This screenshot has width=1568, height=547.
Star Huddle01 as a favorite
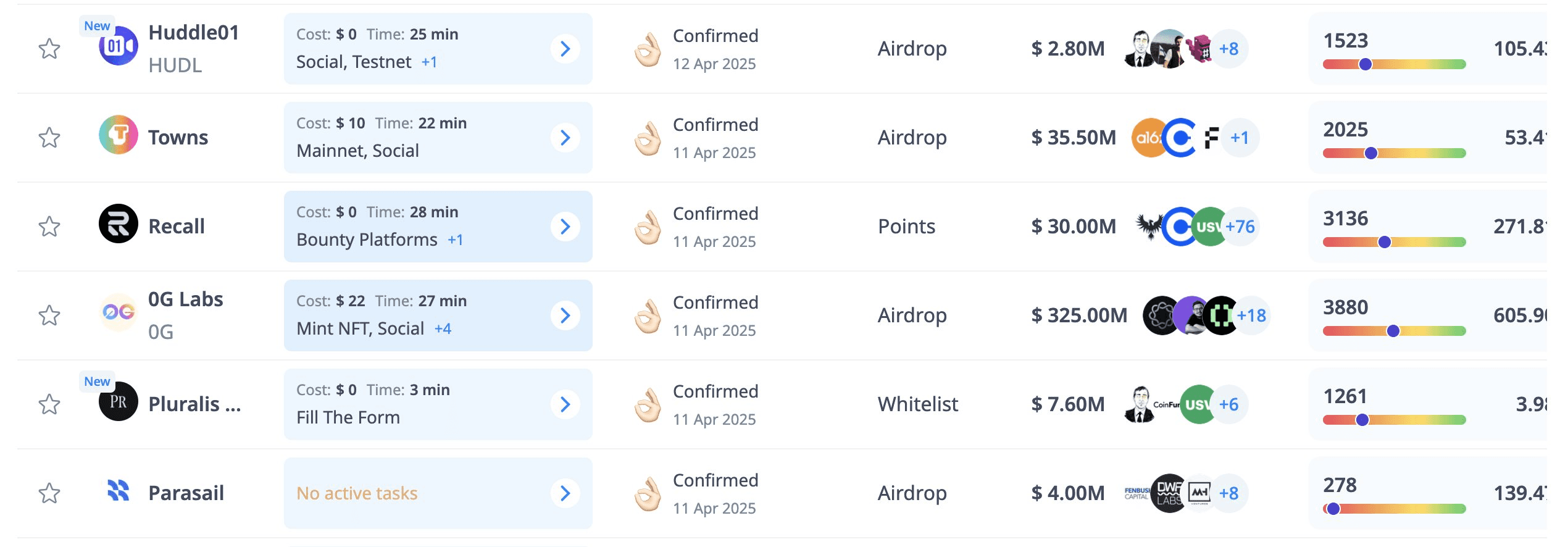click(49, 49)
